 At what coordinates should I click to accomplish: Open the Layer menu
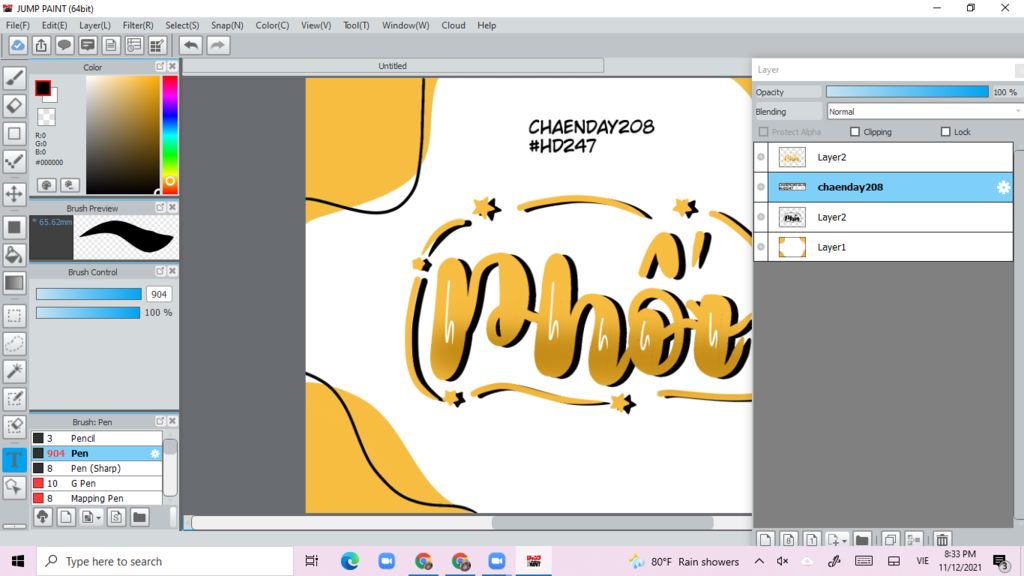(95, 25)
